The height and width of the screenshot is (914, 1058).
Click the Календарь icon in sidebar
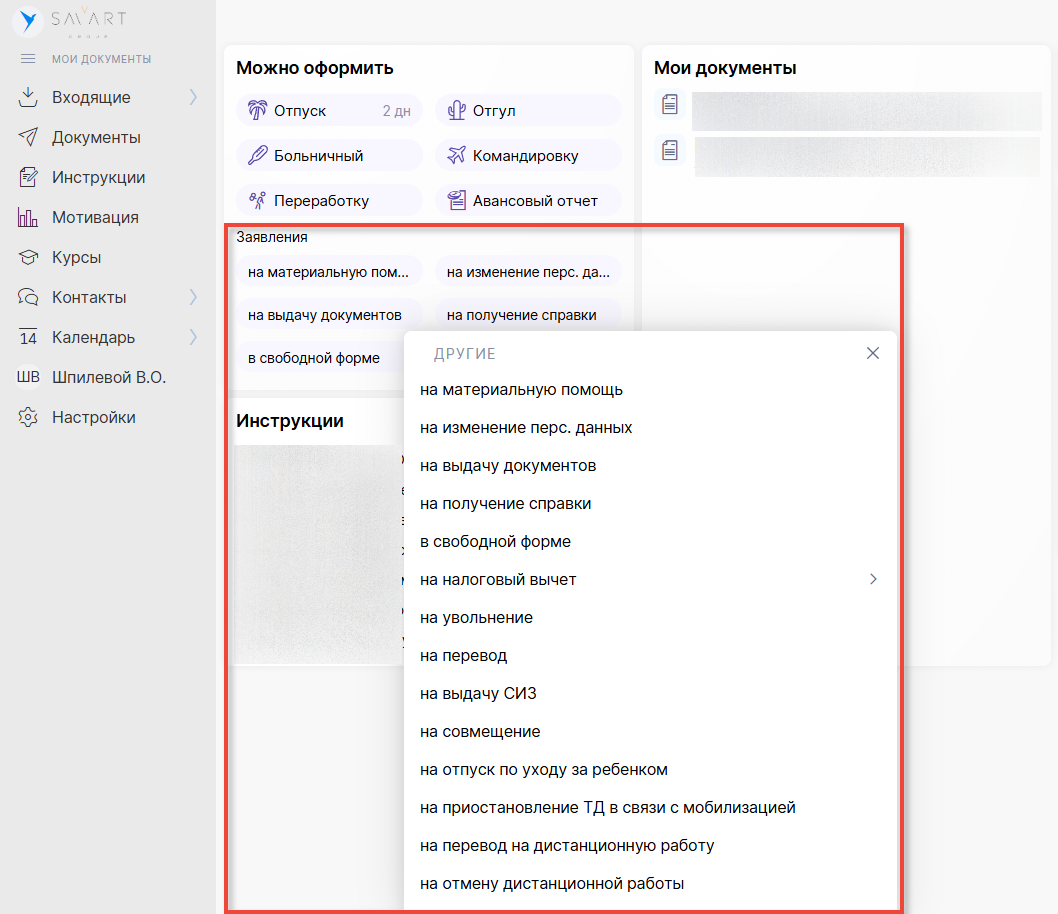28,337
